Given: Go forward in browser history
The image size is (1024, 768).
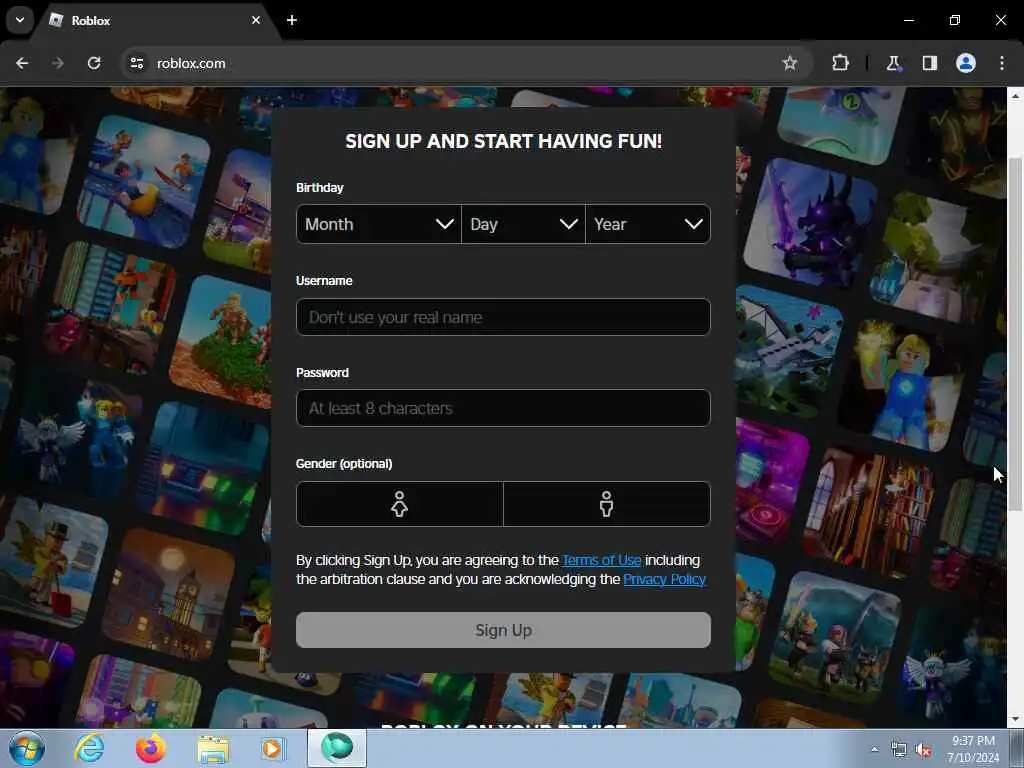Looking at the screenshot, I should click(x=57, y=63).
